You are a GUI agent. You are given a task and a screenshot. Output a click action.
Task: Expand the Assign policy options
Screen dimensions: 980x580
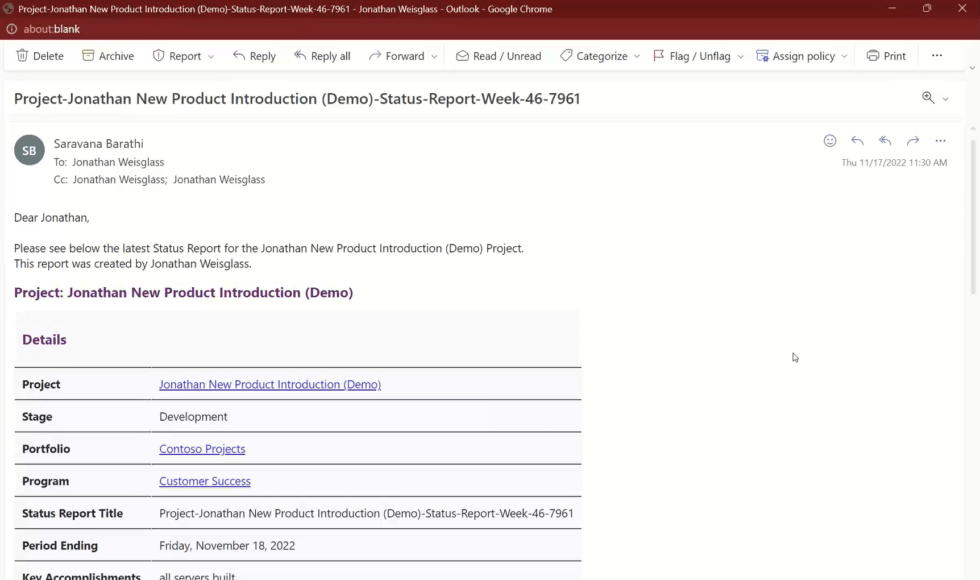tap(843, 56)
